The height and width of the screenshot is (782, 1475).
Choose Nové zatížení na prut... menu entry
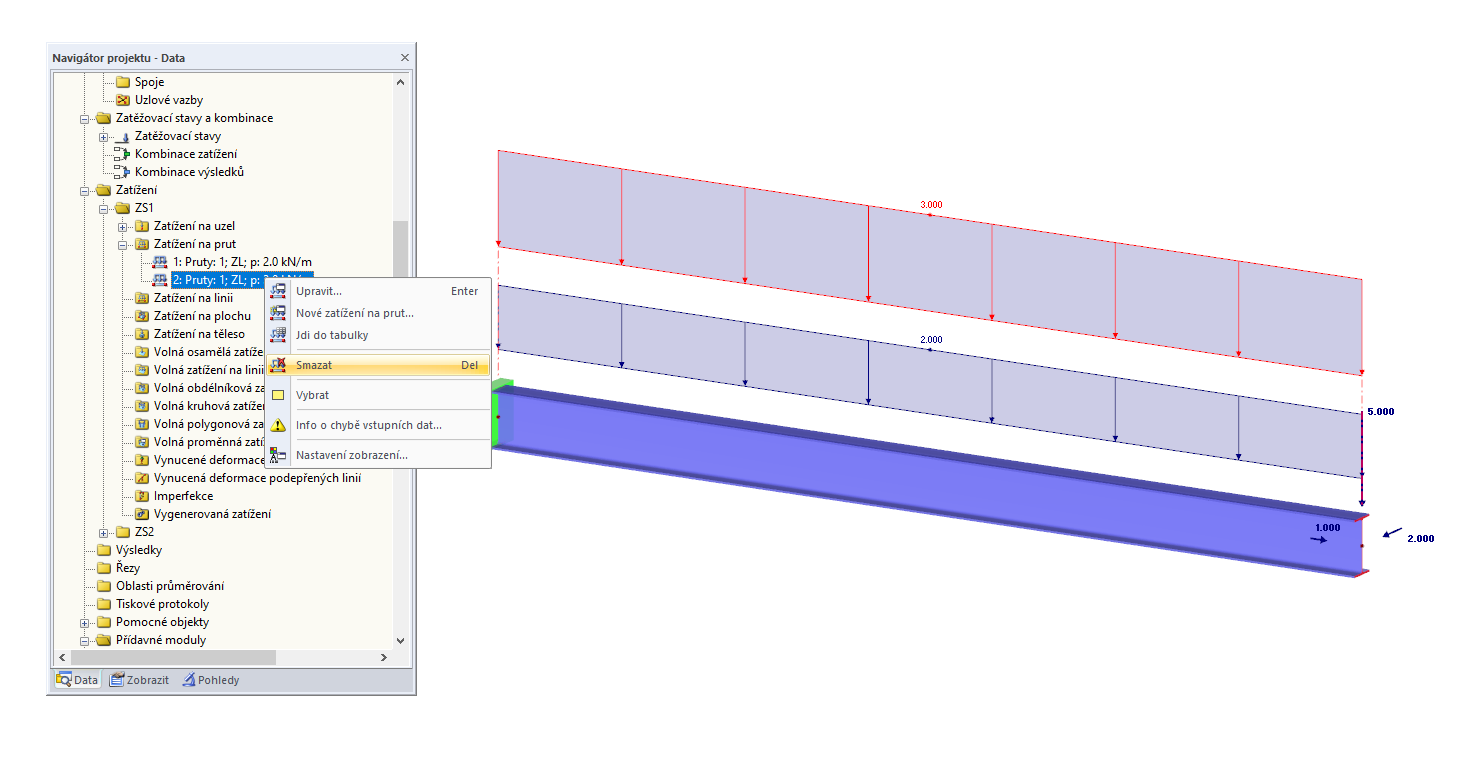point(378,313)
